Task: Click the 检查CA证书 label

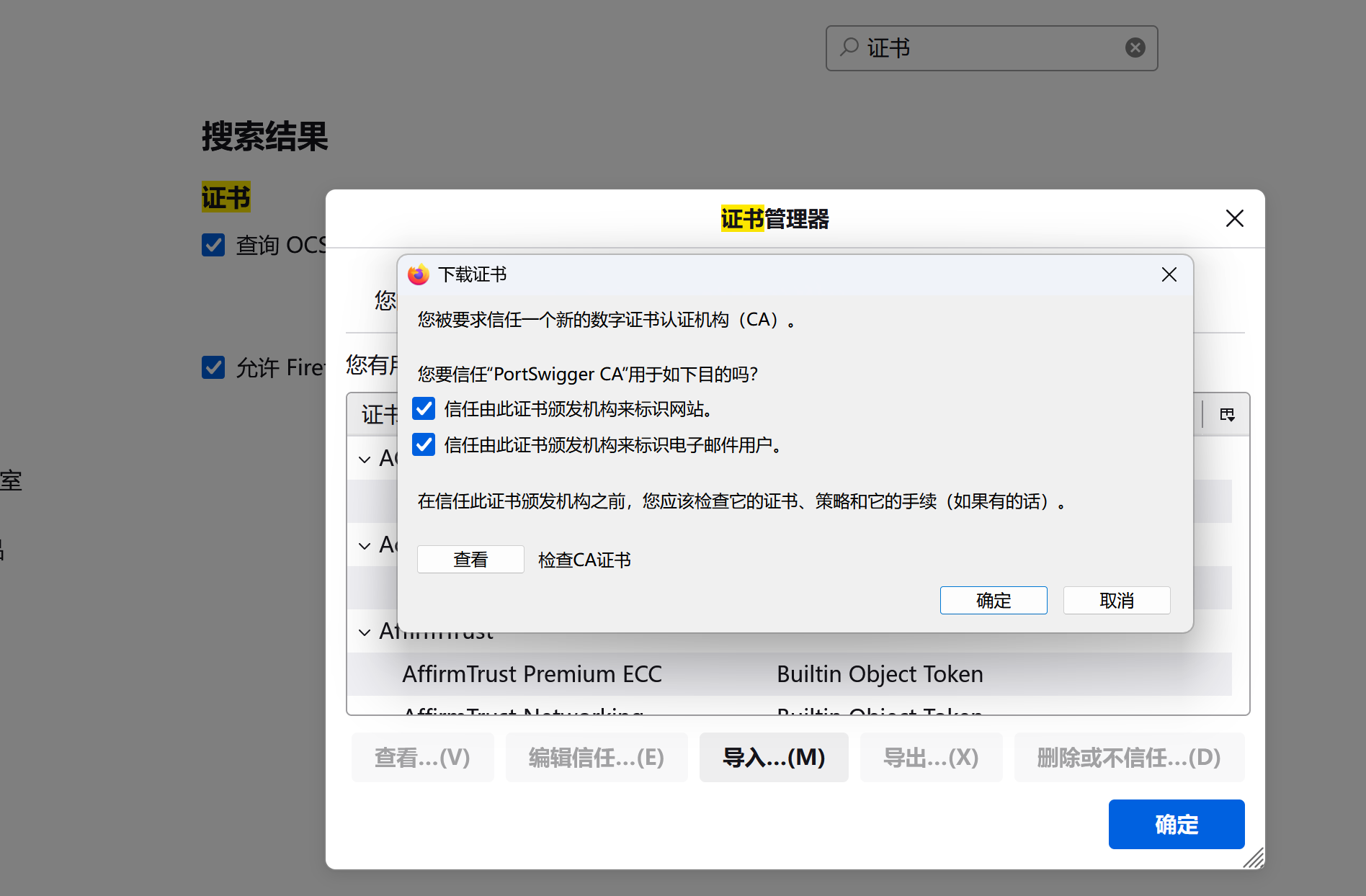Action: [584, 560]
